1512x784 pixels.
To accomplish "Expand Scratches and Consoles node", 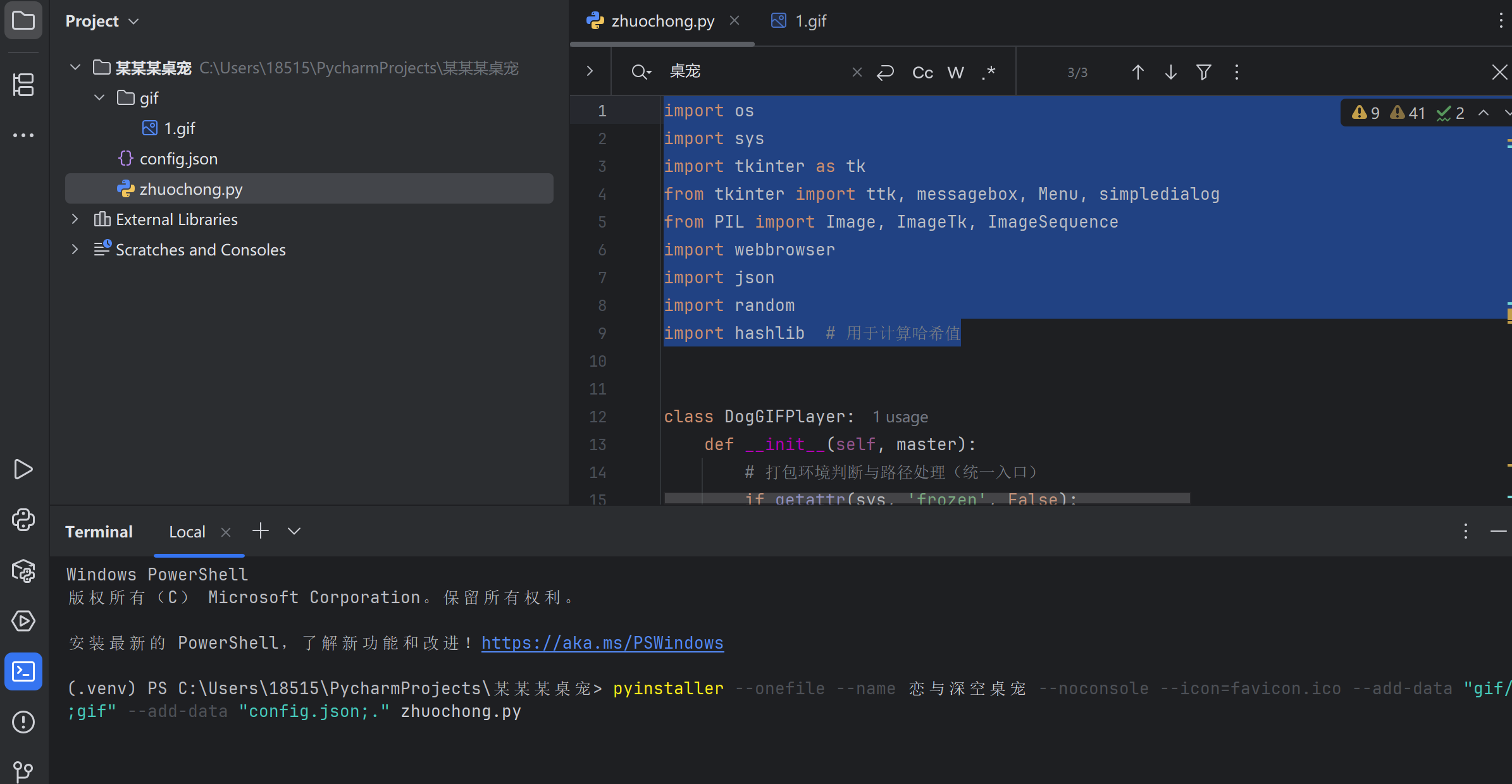I will pos(74,249).
